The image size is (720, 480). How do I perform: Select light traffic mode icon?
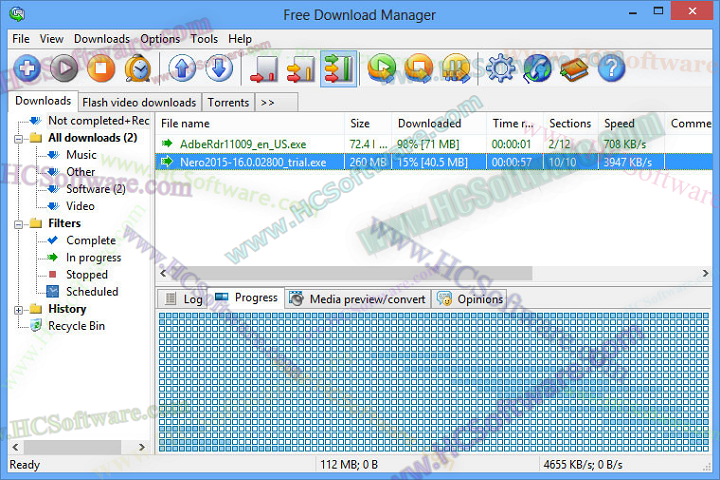pos(264,69)
